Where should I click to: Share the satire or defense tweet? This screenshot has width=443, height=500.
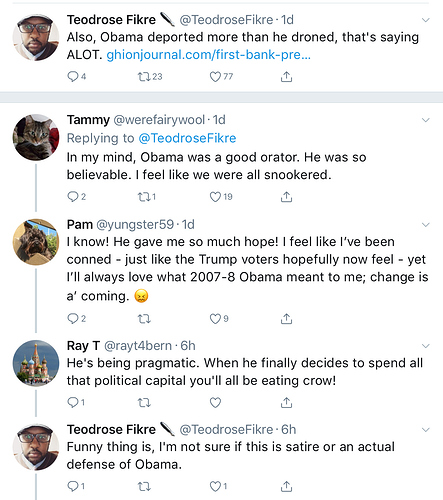click(x=286, y=486)
